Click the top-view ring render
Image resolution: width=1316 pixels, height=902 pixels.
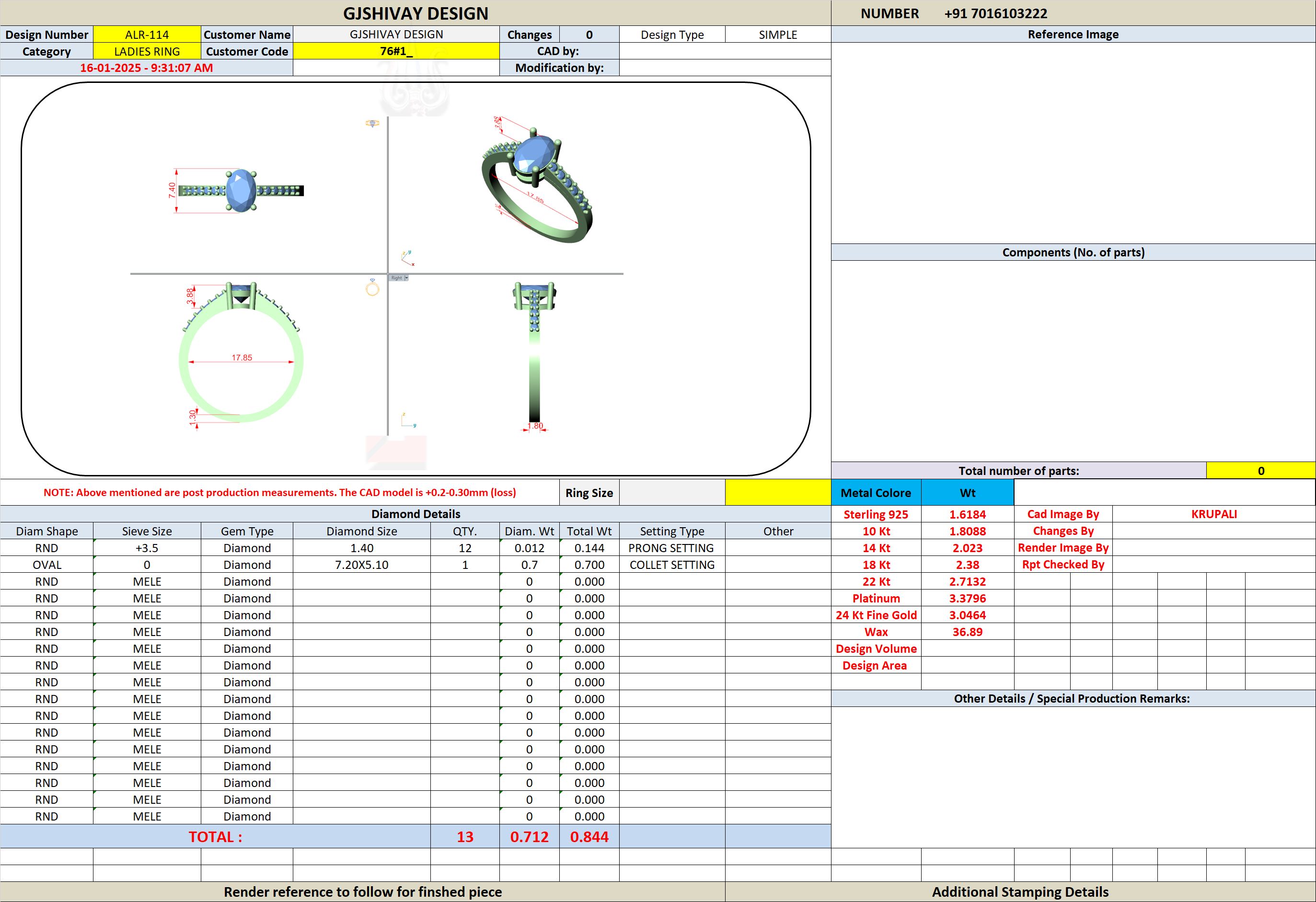(x=241, y=191)
